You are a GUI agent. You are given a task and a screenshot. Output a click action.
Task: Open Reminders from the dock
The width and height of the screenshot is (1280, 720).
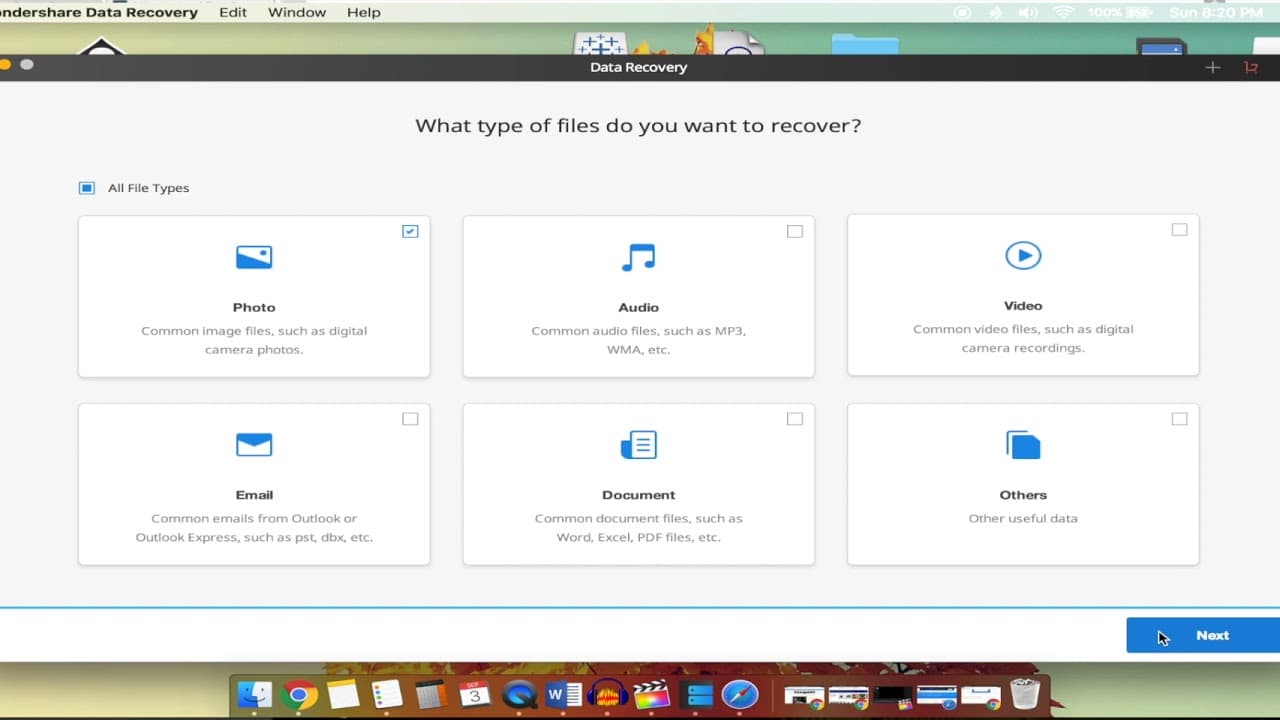pyautogui.click(x=386, y=694)
